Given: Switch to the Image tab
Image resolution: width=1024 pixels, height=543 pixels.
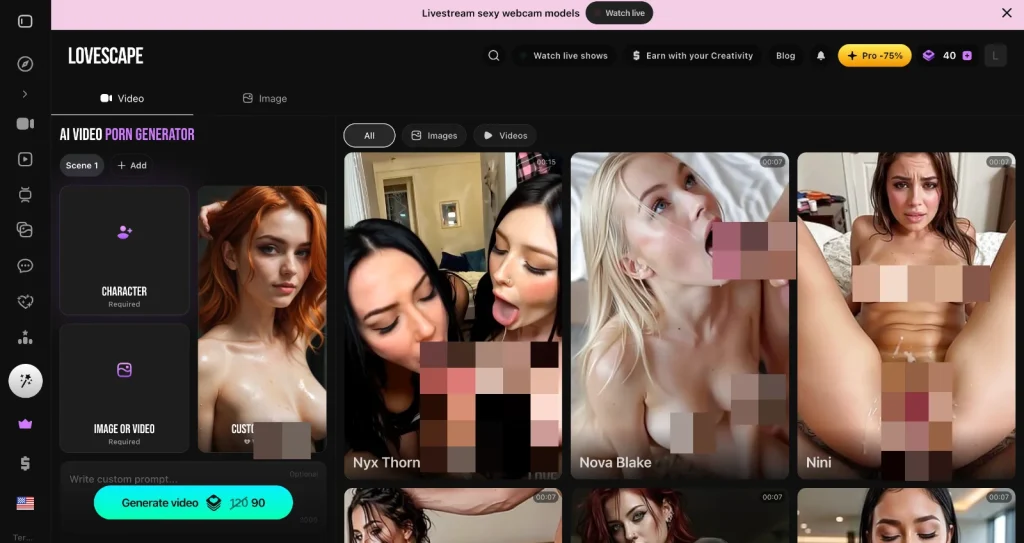Looking at the screenshot, I should [x=264, y=99].
